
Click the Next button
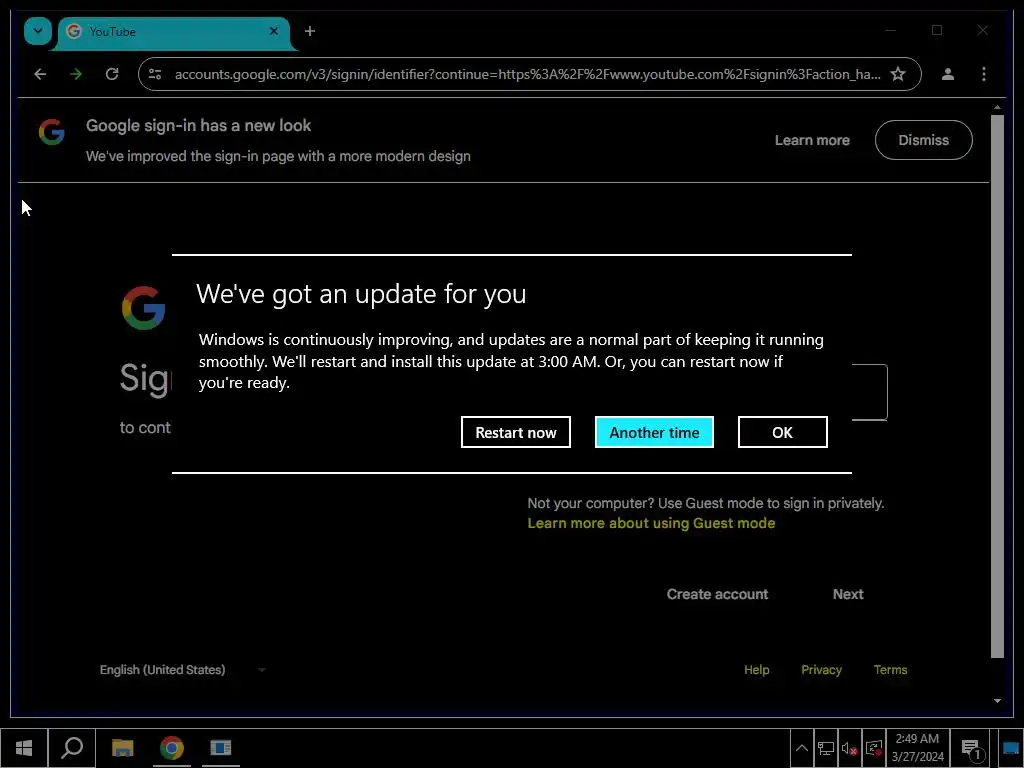[848, 594]
